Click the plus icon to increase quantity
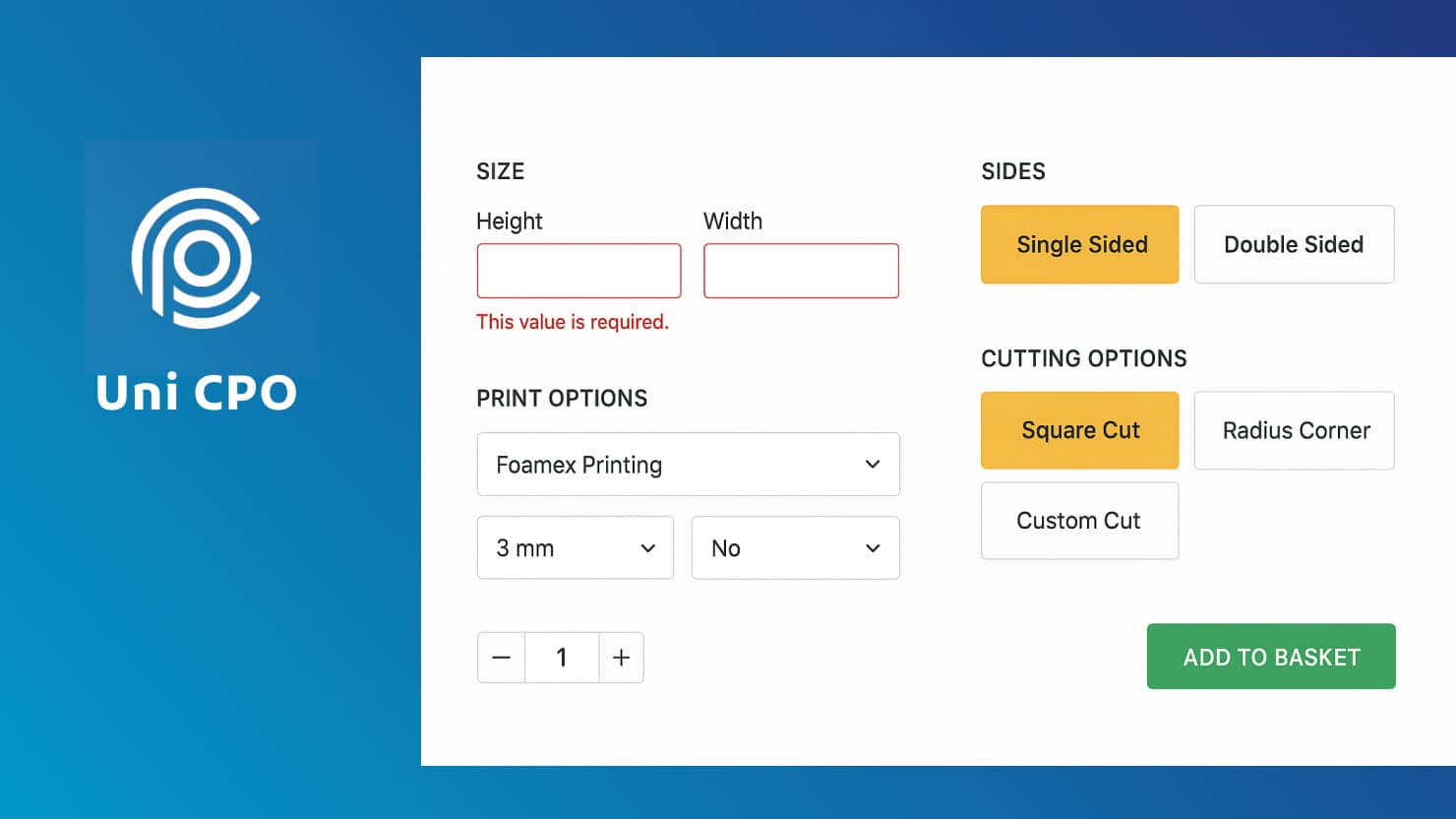 (x=622, y=657)
